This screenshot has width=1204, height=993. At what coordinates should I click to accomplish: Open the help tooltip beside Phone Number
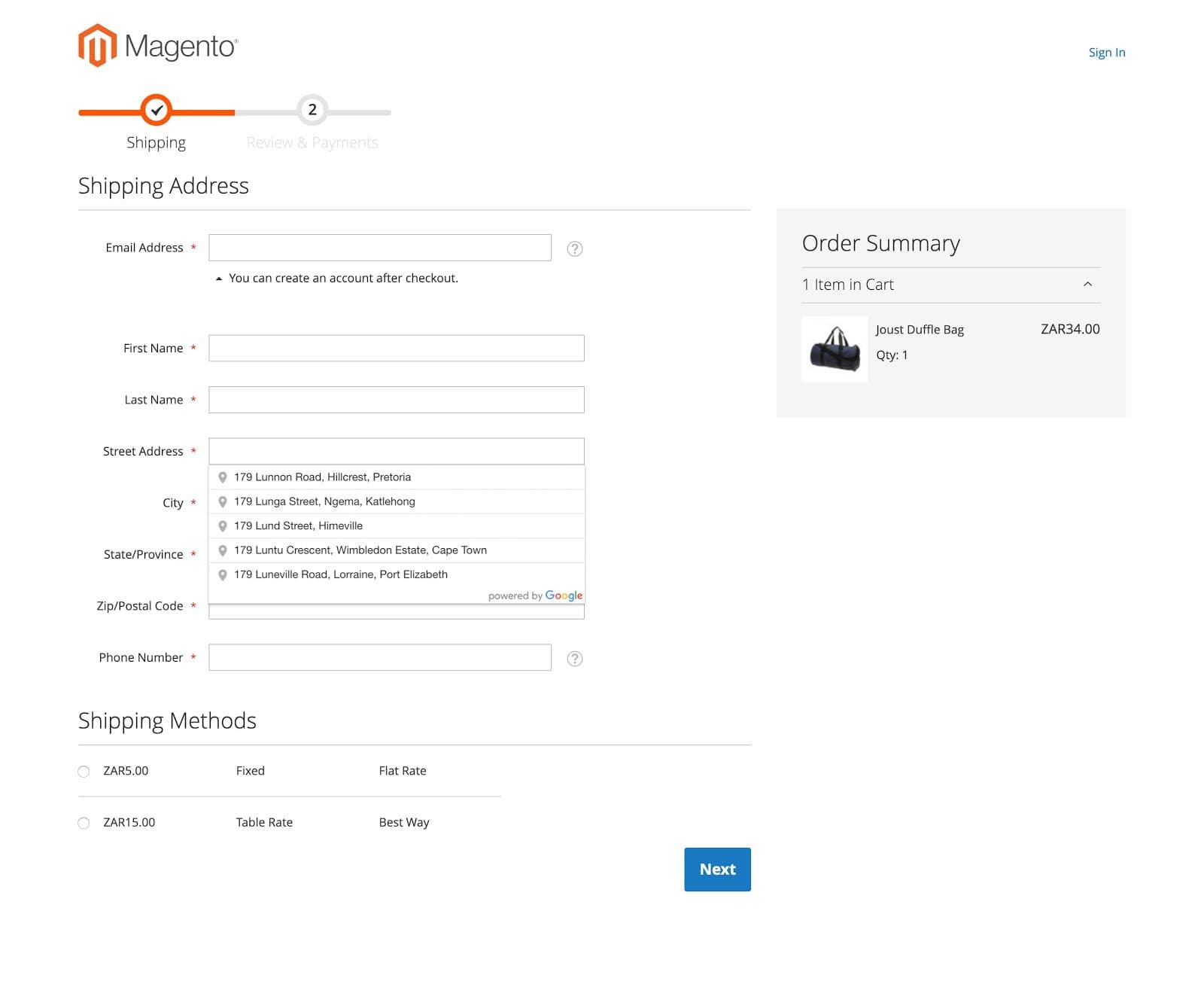coord(575,658)
